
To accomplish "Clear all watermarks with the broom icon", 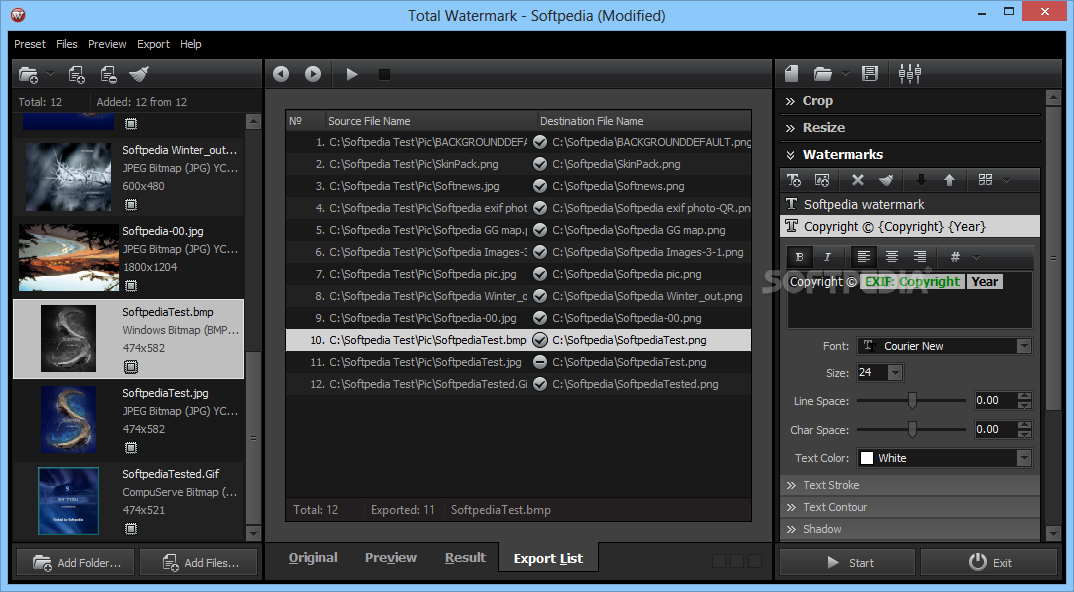I will (886, 180).
